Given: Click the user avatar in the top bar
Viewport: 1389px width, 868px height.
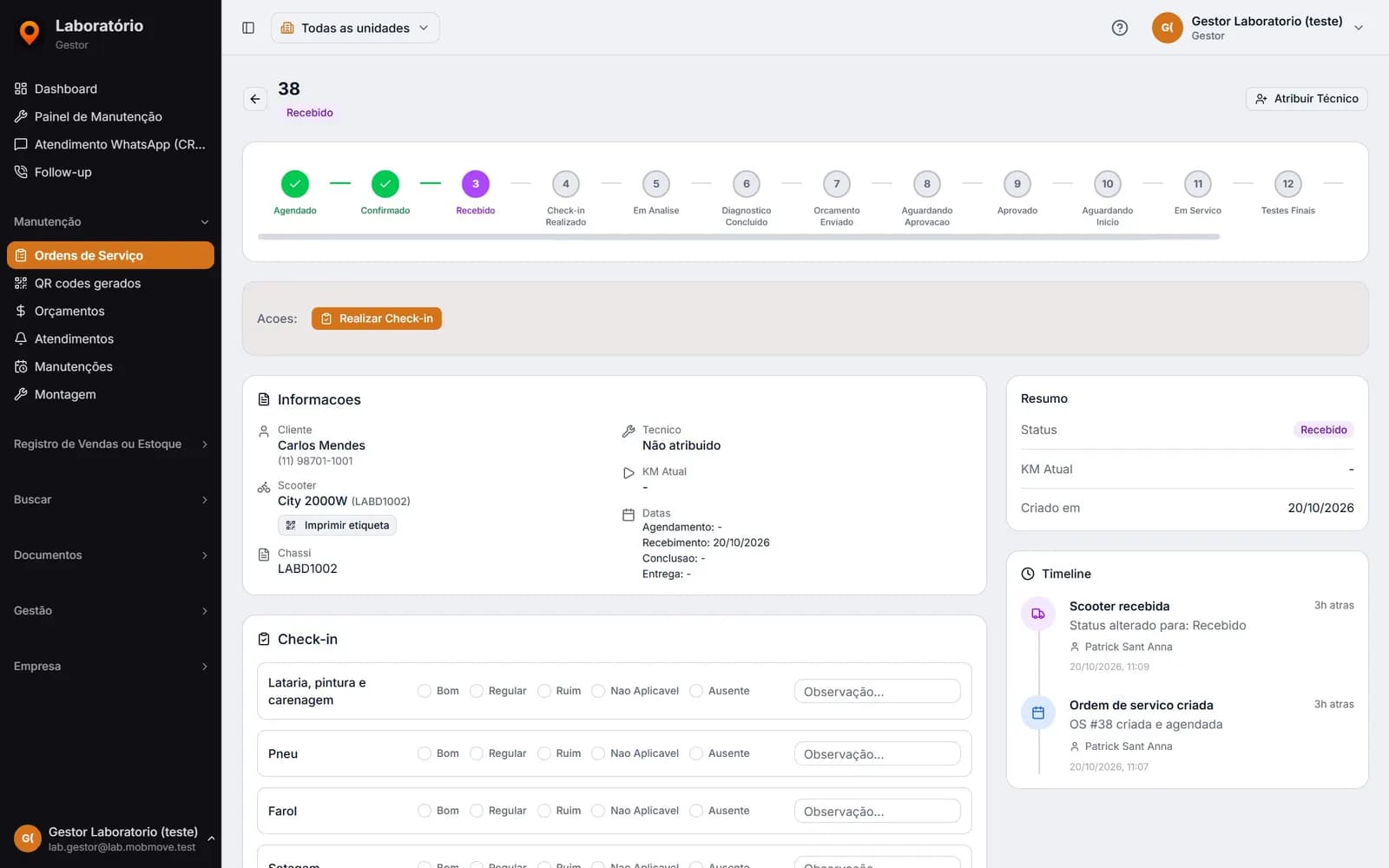Looking at the screenshot, I should (1168, 28).
